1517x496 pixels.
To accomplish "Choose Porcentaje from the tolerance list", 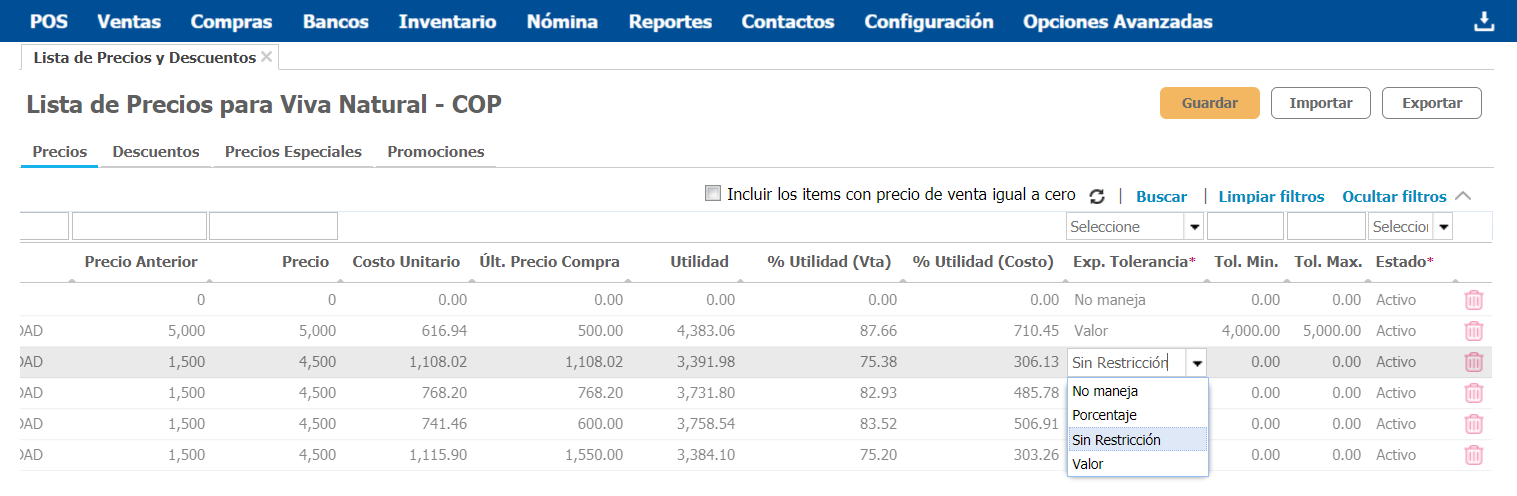I will [1104, 415].
